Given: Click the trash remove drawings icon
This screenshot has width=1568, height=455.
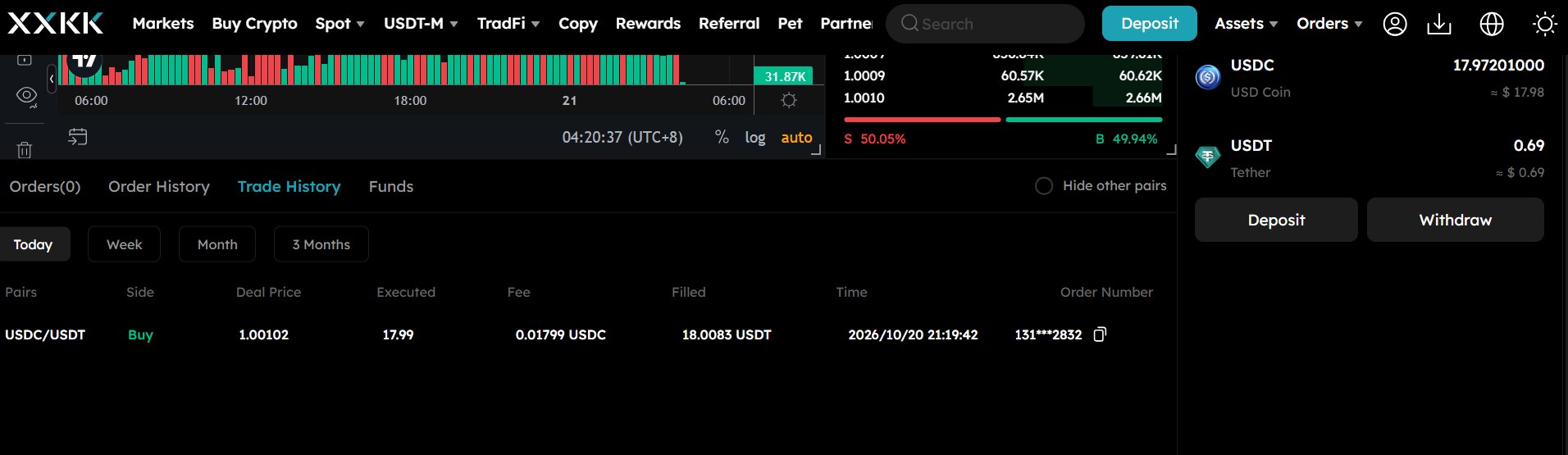Looking at the screenshot, I should 25,149.
